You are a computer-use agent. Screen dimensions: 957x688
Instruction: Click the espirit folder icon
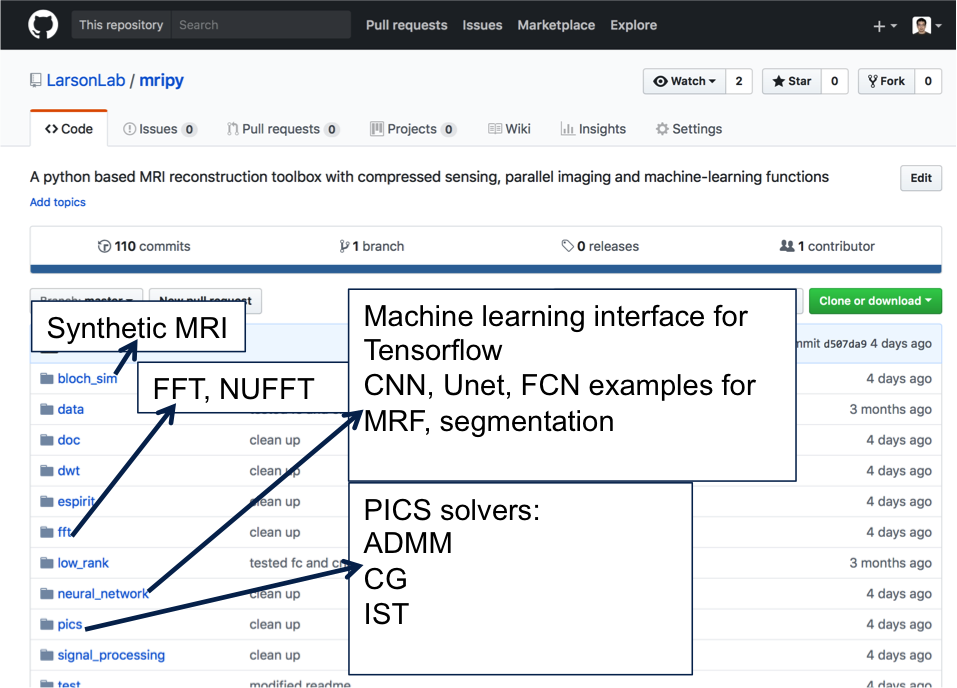click(46, 502)
